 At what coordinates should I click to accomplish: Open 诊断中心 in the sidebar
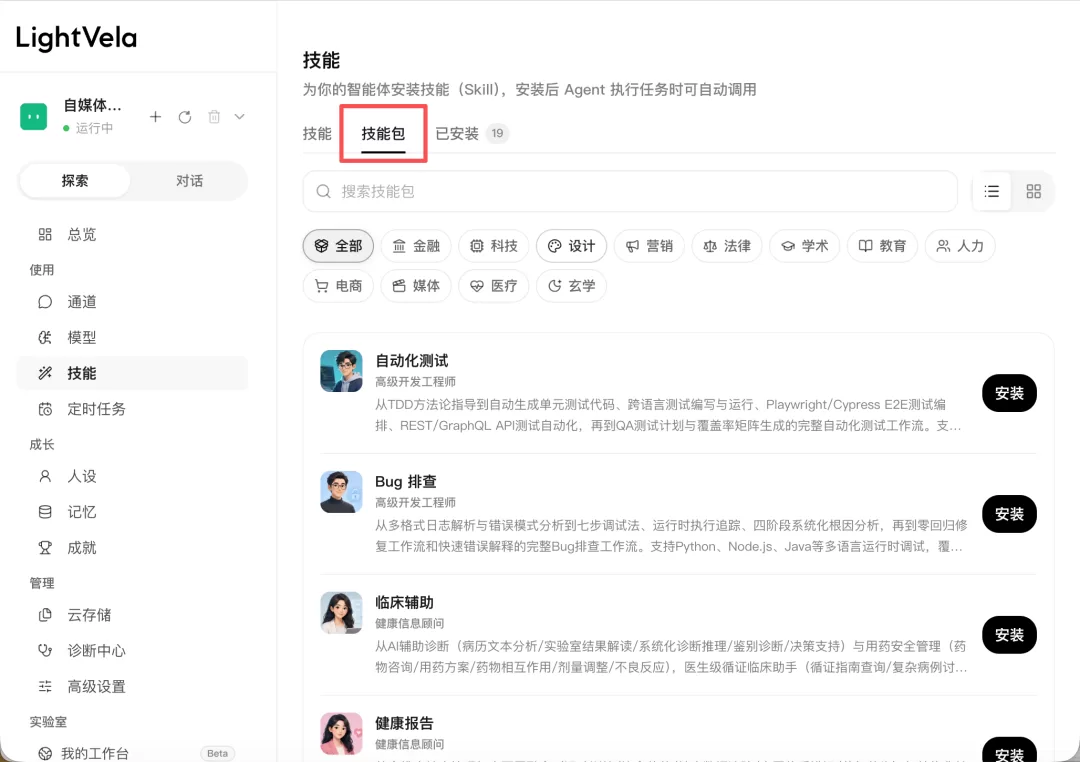coord(132,650)
